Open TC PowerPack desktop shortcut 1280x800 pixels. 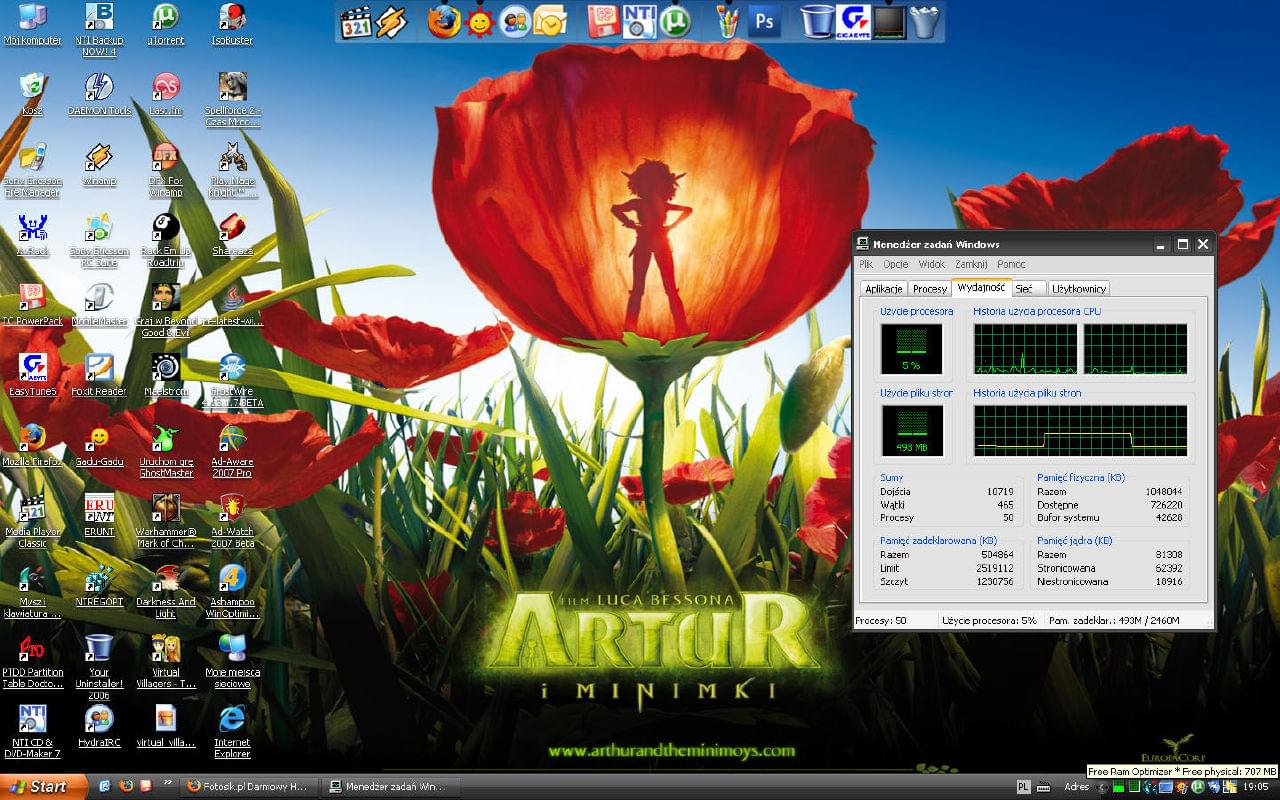(x=32, y=305)
